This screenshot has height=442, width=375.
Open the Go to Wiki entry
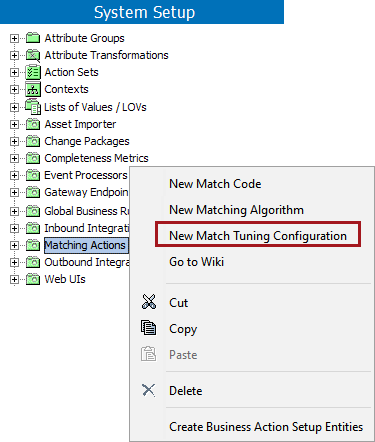[196, 262]
